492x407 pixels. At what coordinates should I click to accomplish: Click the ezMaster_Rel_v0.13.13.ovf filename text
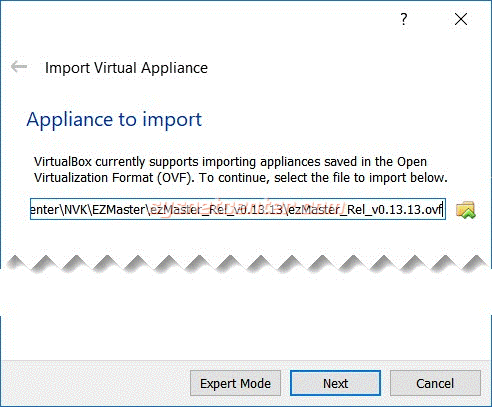pyautogui.click(x=365, y=210)
